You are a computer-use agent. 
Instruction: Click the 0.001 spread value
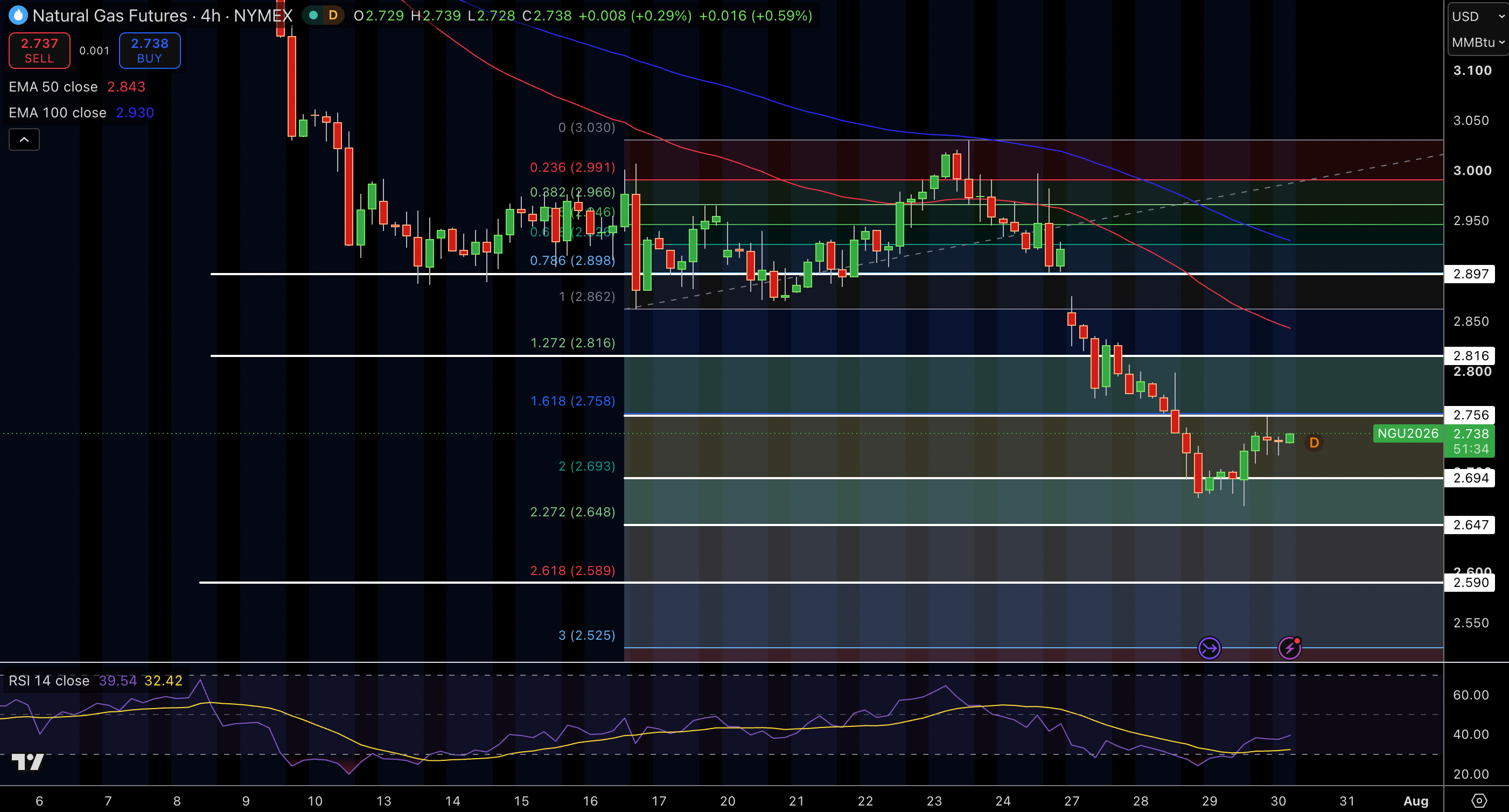click(94, 51)
